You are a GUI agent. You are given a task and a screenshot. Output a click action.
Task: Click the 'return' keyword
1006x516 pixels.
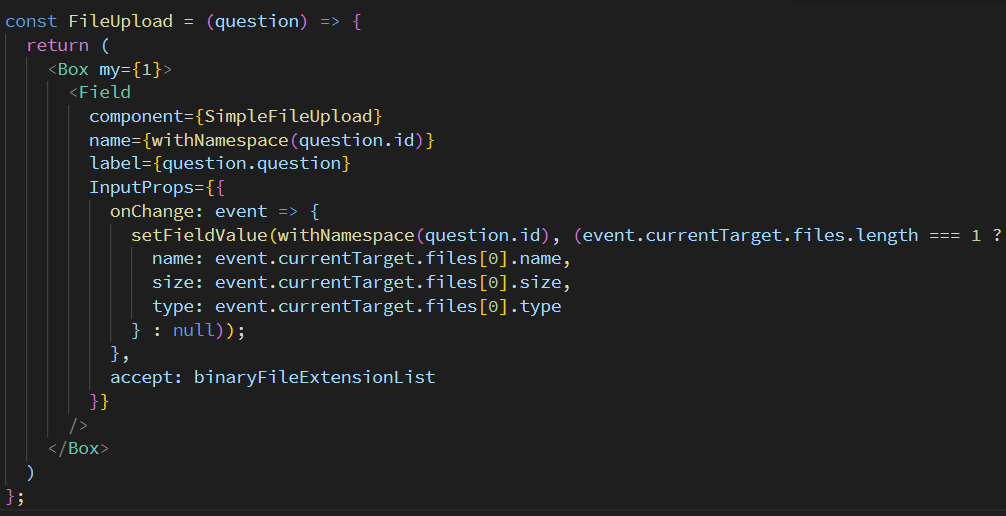click(x=57, y=45)
